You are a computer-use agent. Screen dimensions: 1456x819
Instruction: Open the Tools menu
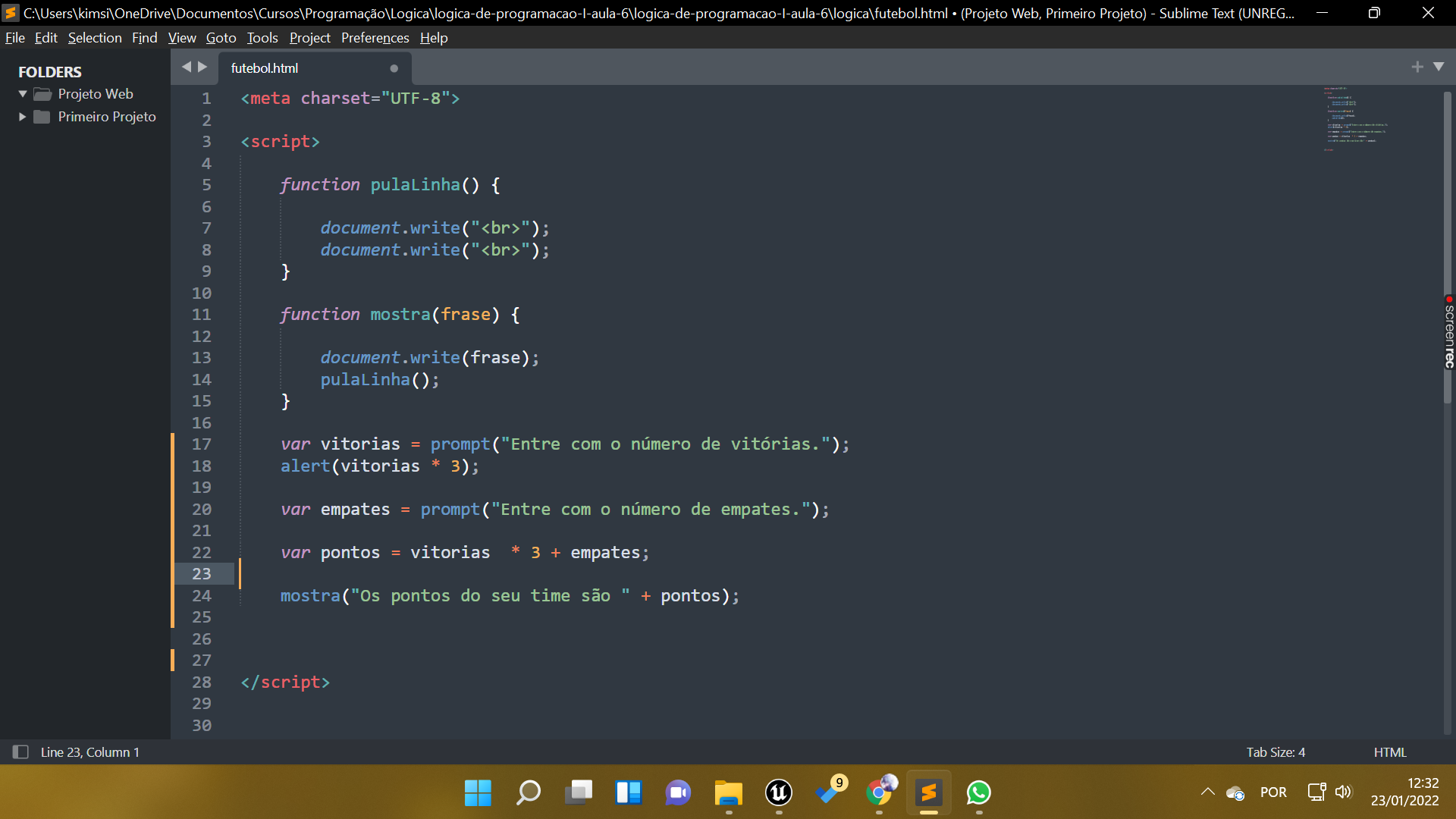[262, 38]
